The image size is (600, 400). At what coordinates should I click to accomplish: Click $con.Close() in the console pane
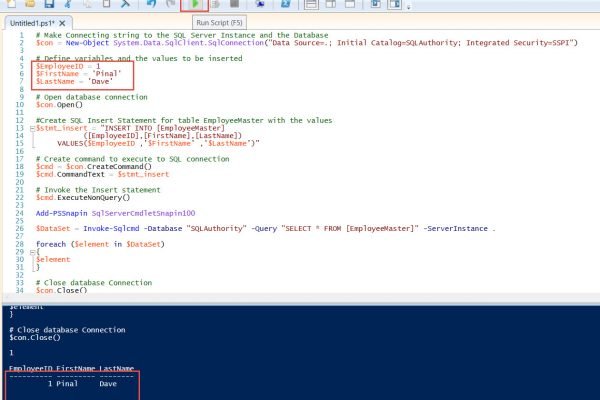pos(35,338)
